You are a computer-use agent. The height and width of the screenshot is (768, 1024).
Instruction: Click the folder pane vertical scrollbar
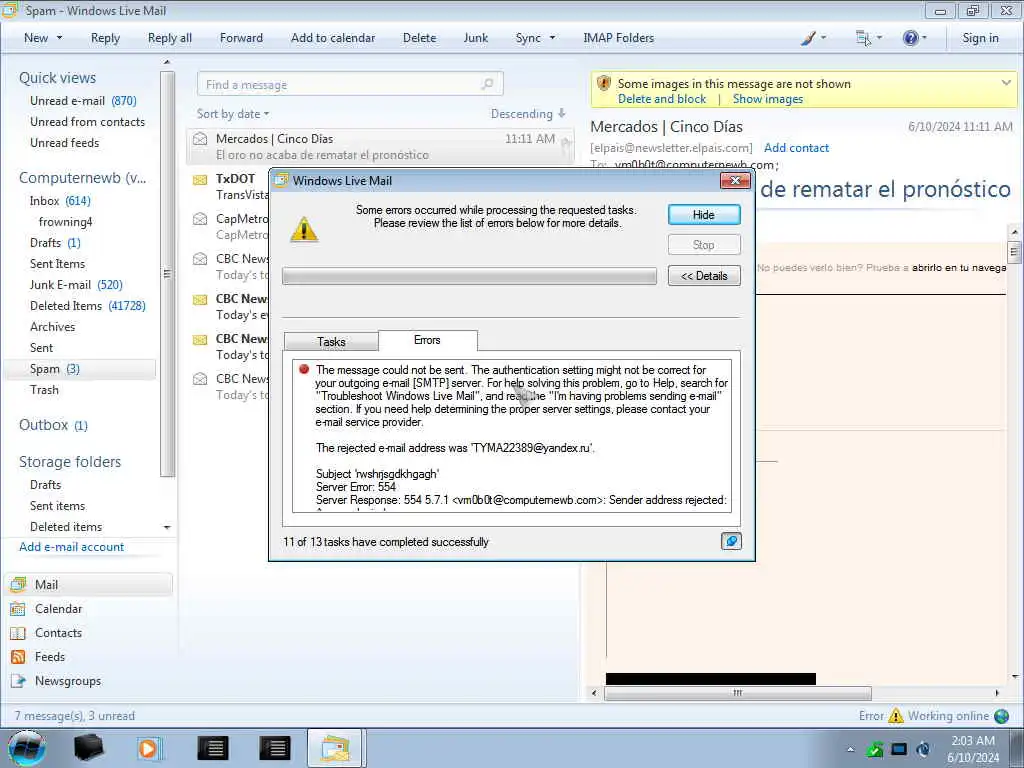[x=167, y=274]
